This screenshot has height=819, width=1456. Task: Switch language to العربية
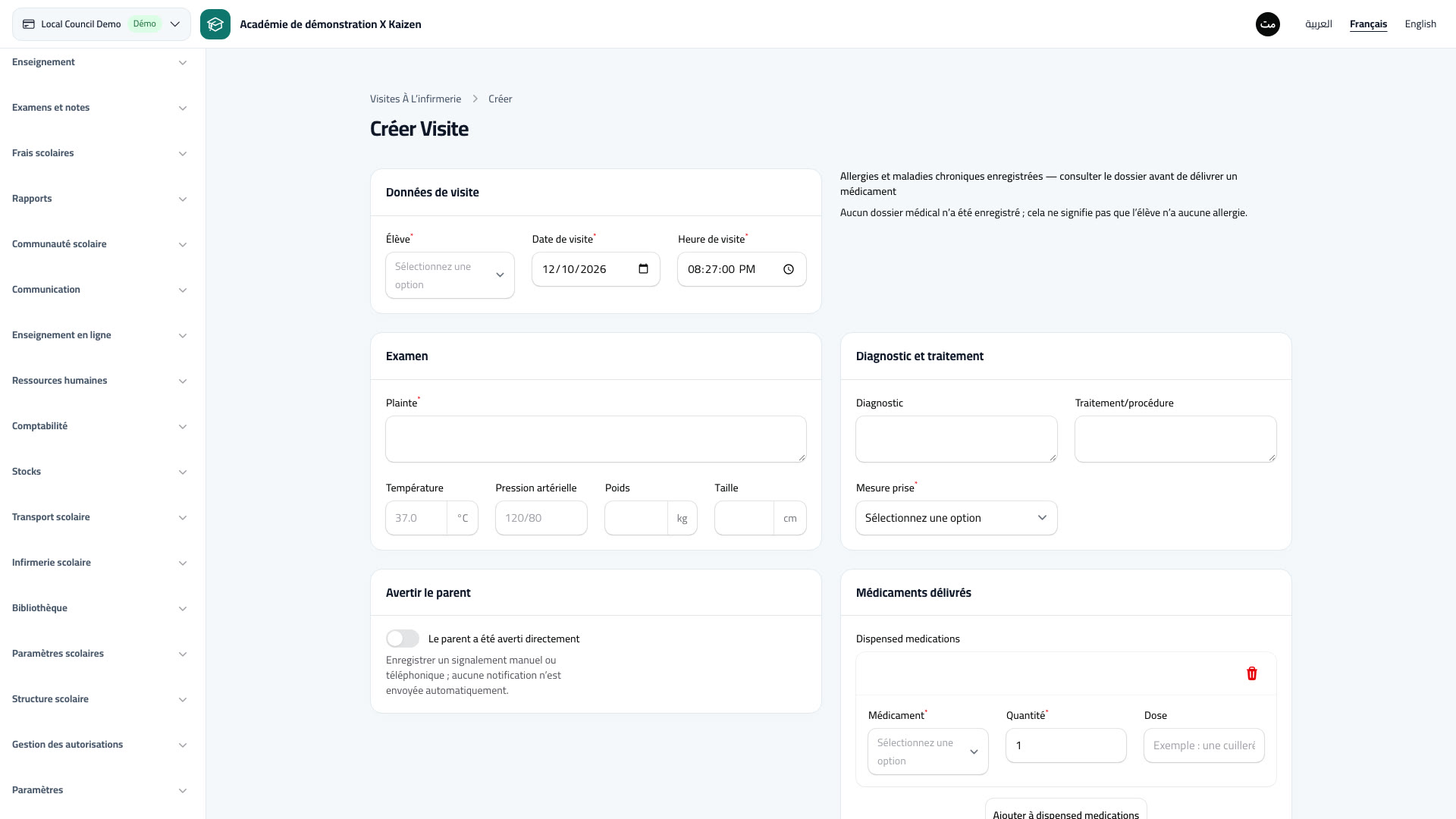tap(1319, 24)
